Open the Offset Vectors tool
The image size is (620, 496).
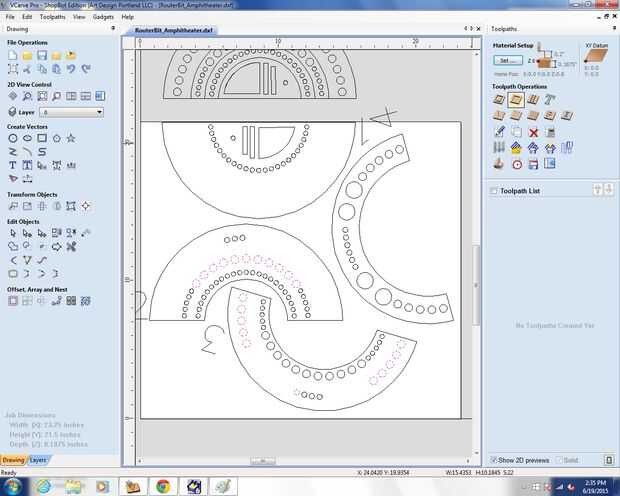pos(13,301)
